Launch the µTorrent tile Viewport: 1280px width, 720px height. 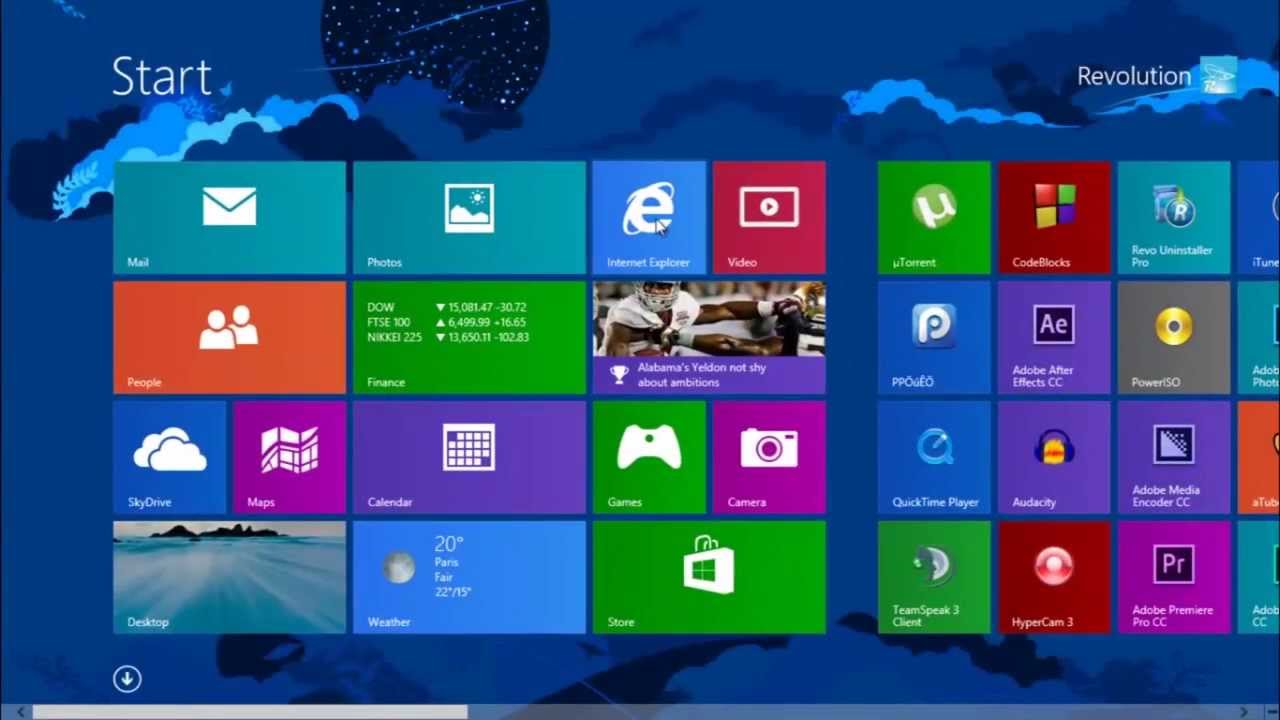point(934,217)
